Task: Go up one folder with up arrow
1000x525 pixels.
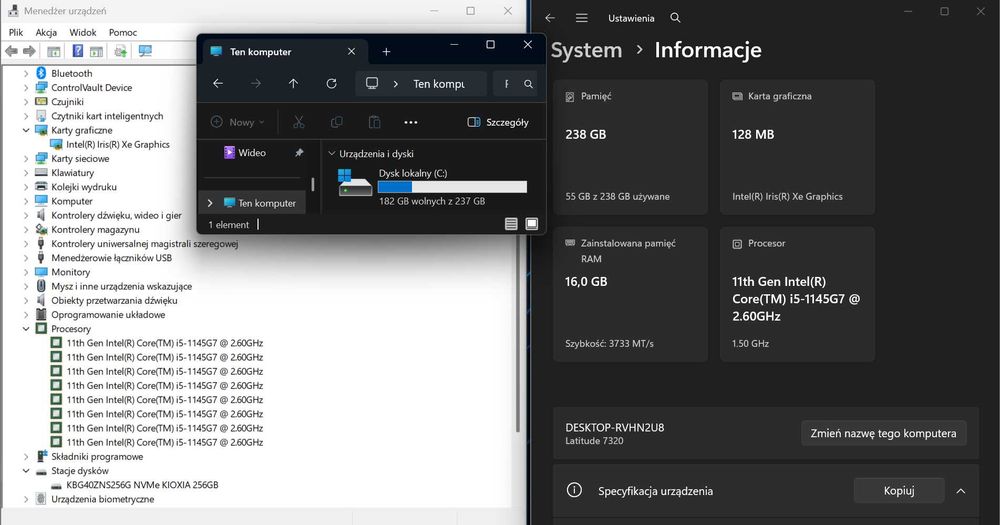Action: coord(293,84)
